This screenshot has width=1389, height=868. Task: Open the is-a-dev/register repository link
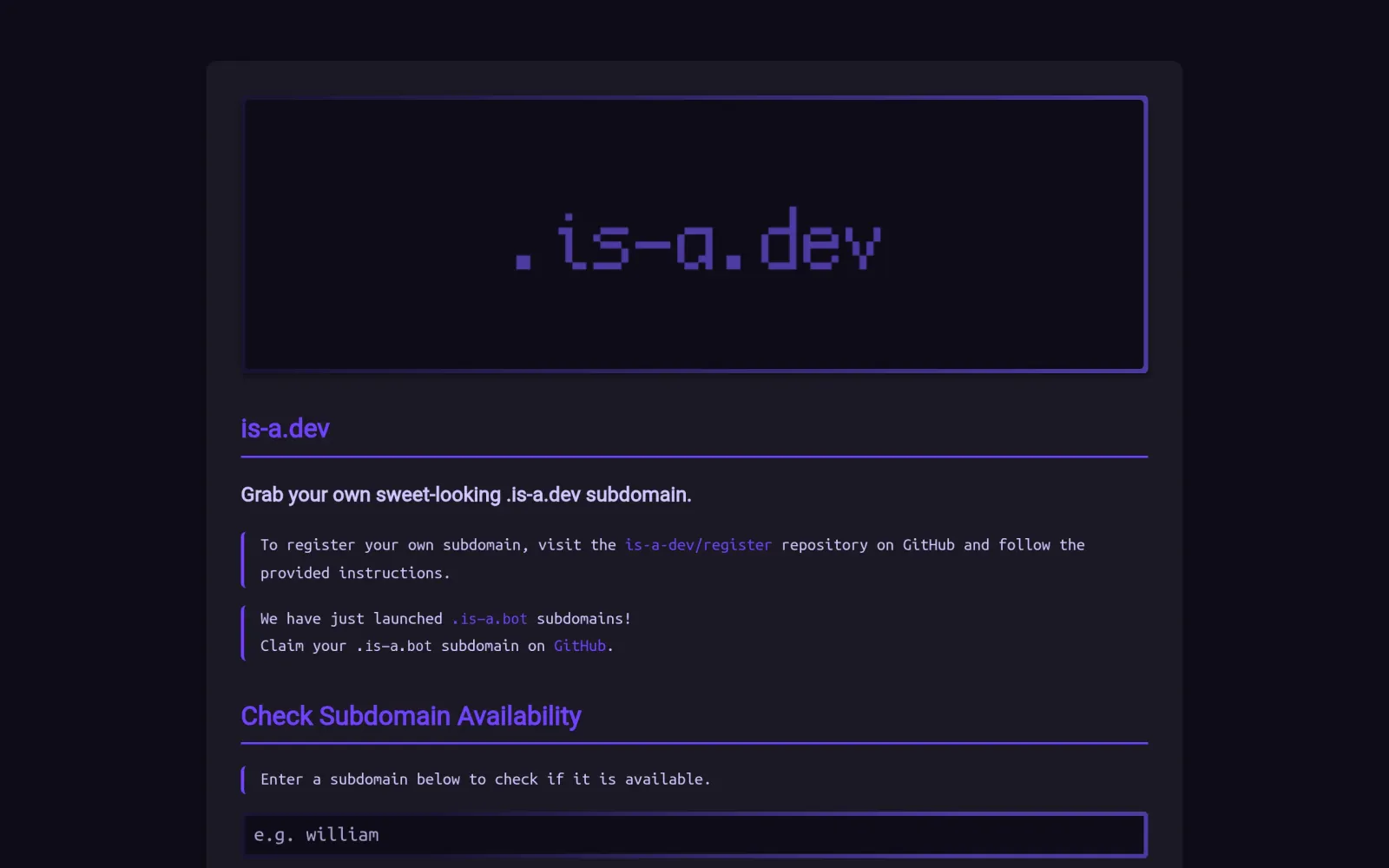[698, 545]
